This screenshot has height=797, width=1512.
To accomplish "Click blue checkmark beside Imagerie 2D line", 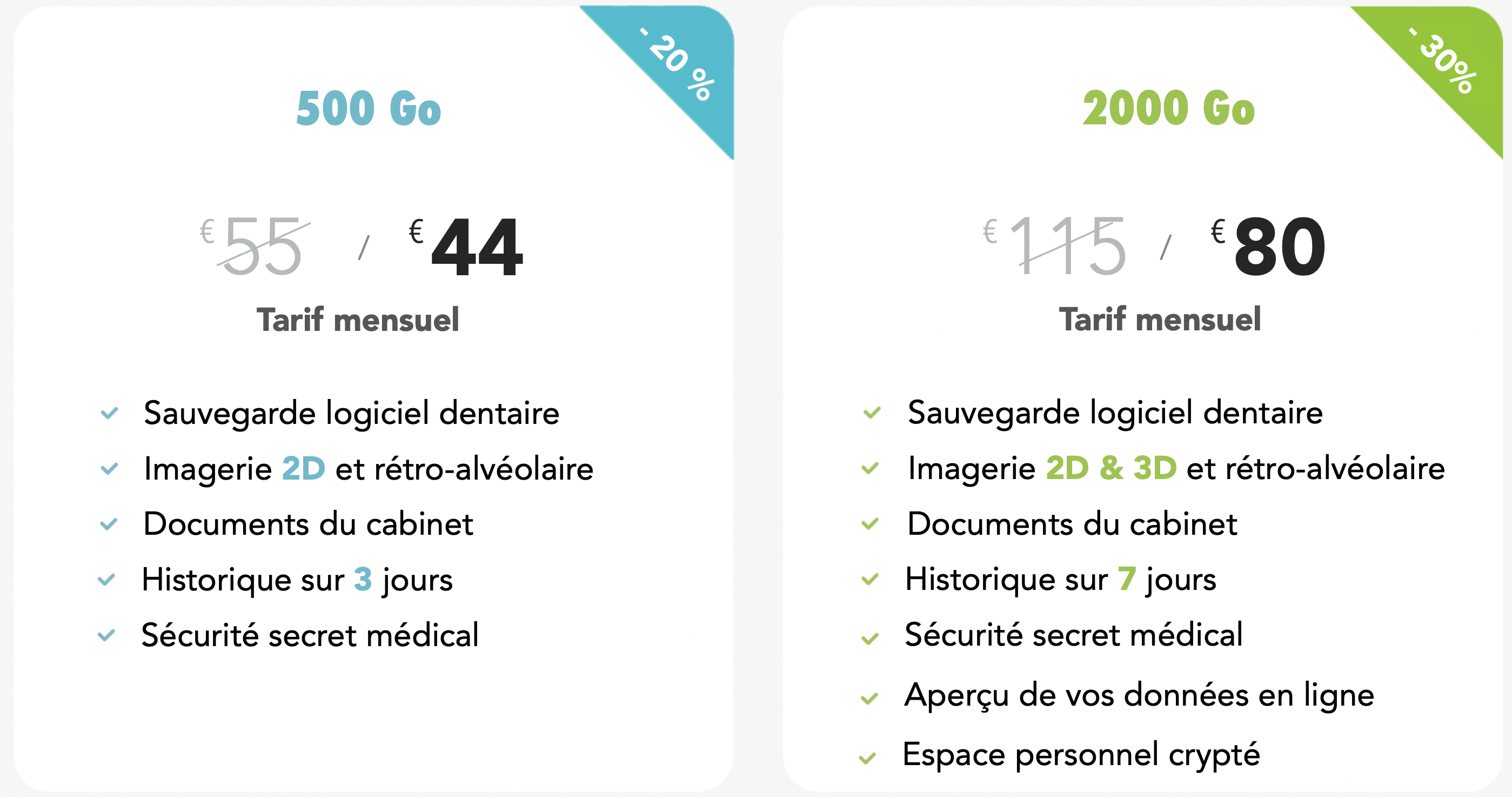I will point(109,469).
